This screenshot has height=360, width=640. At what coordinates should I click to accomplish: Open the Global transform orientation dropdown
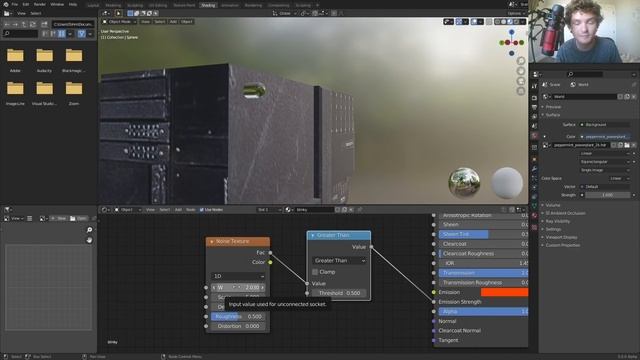[x=284, y=13]
